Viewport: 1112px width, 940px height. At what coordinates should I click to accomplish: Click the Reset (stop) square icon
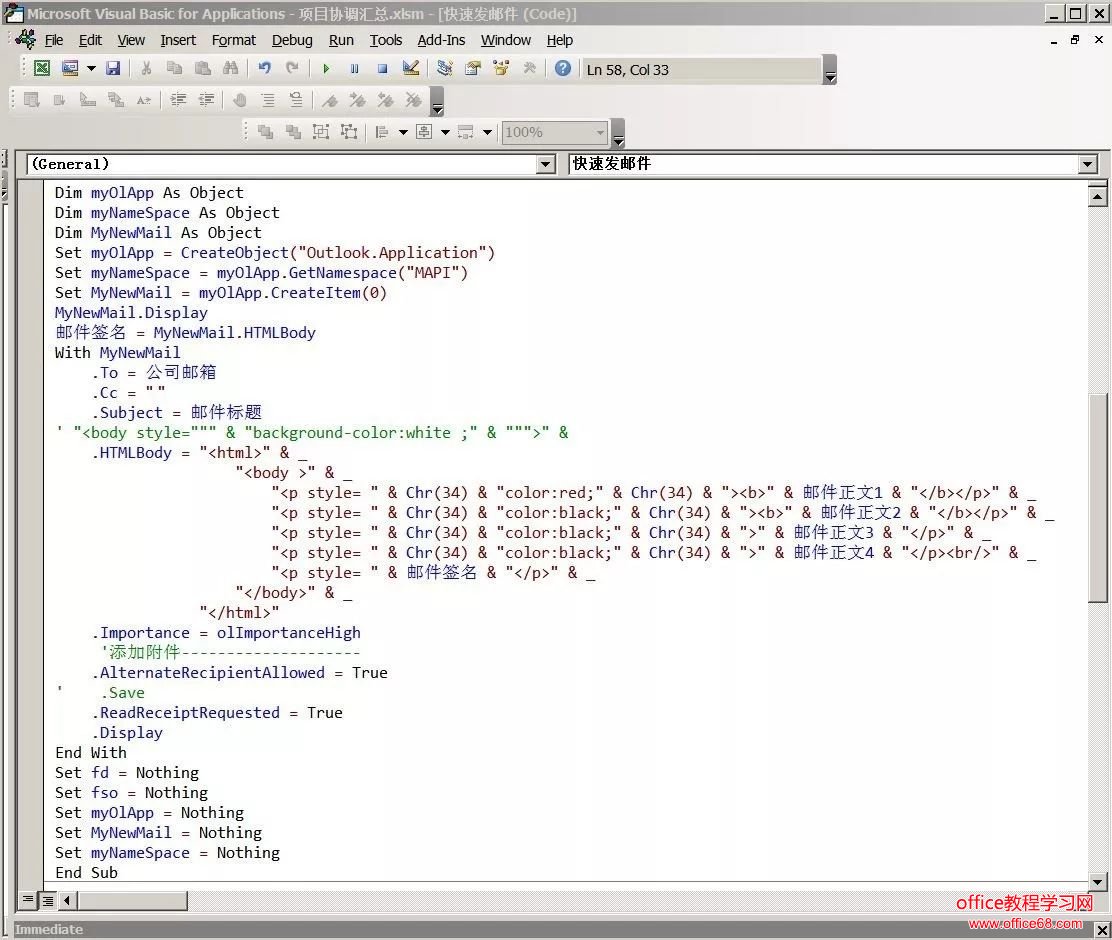click(x=382, y=69)
